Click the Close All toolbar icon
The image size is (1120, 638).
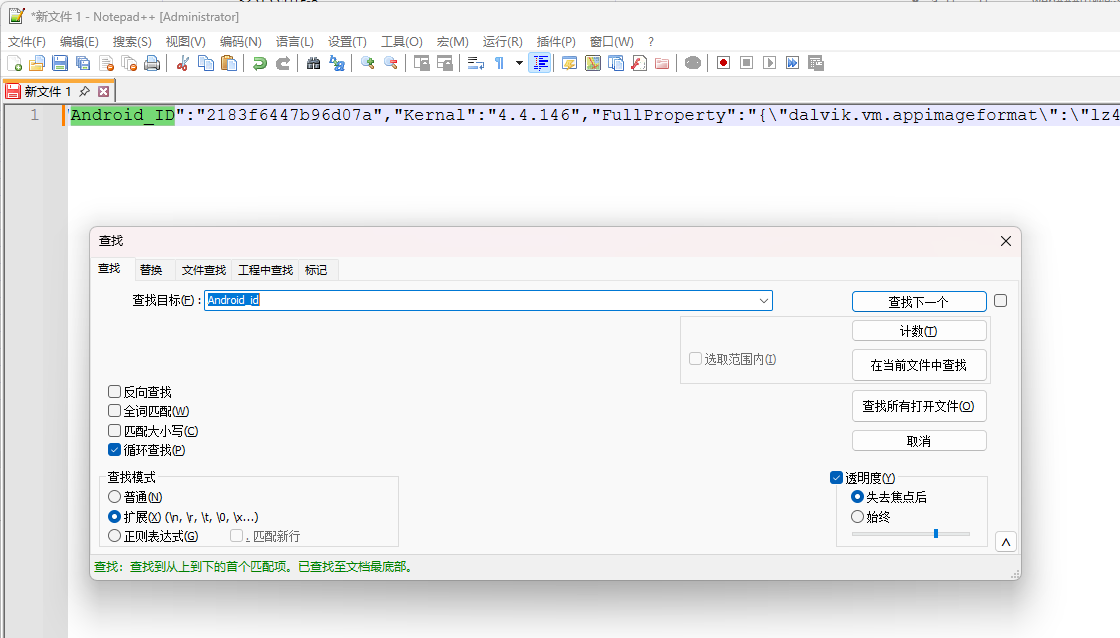tap(129, 64)
